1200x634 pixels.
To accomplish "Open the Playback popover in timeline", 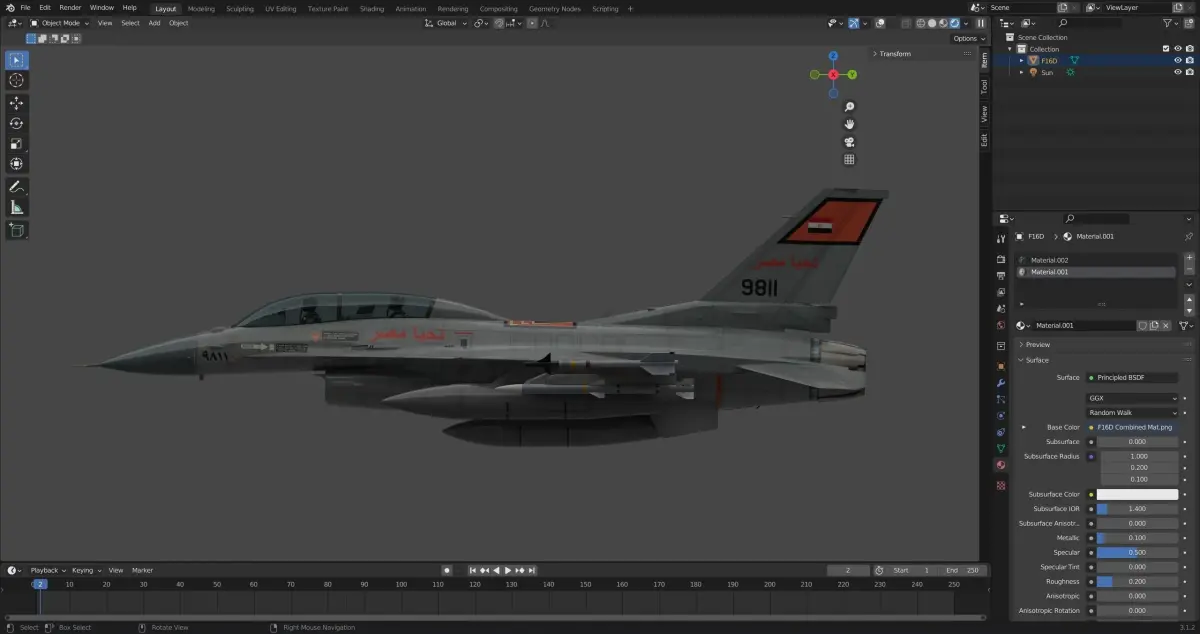I will [46, 570].
